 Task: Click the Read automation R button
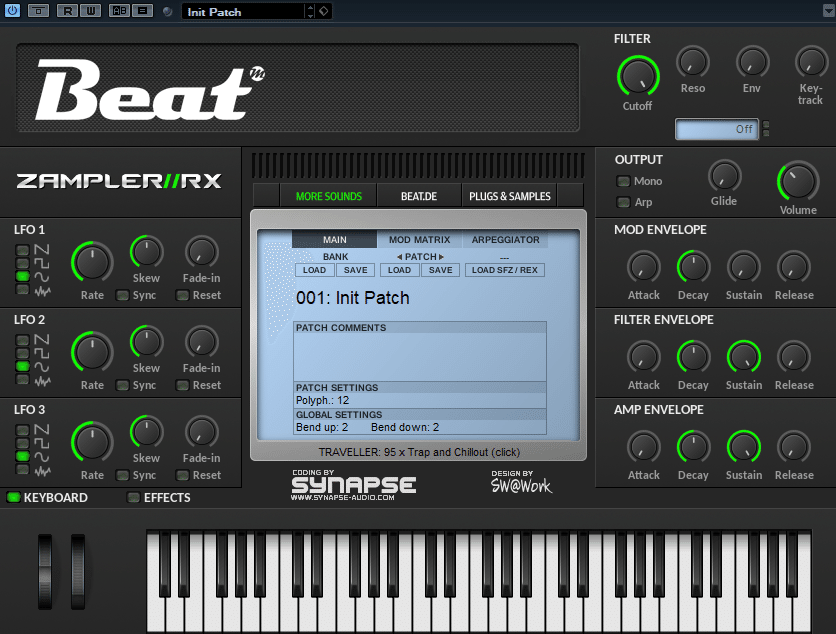coord(67,11)
